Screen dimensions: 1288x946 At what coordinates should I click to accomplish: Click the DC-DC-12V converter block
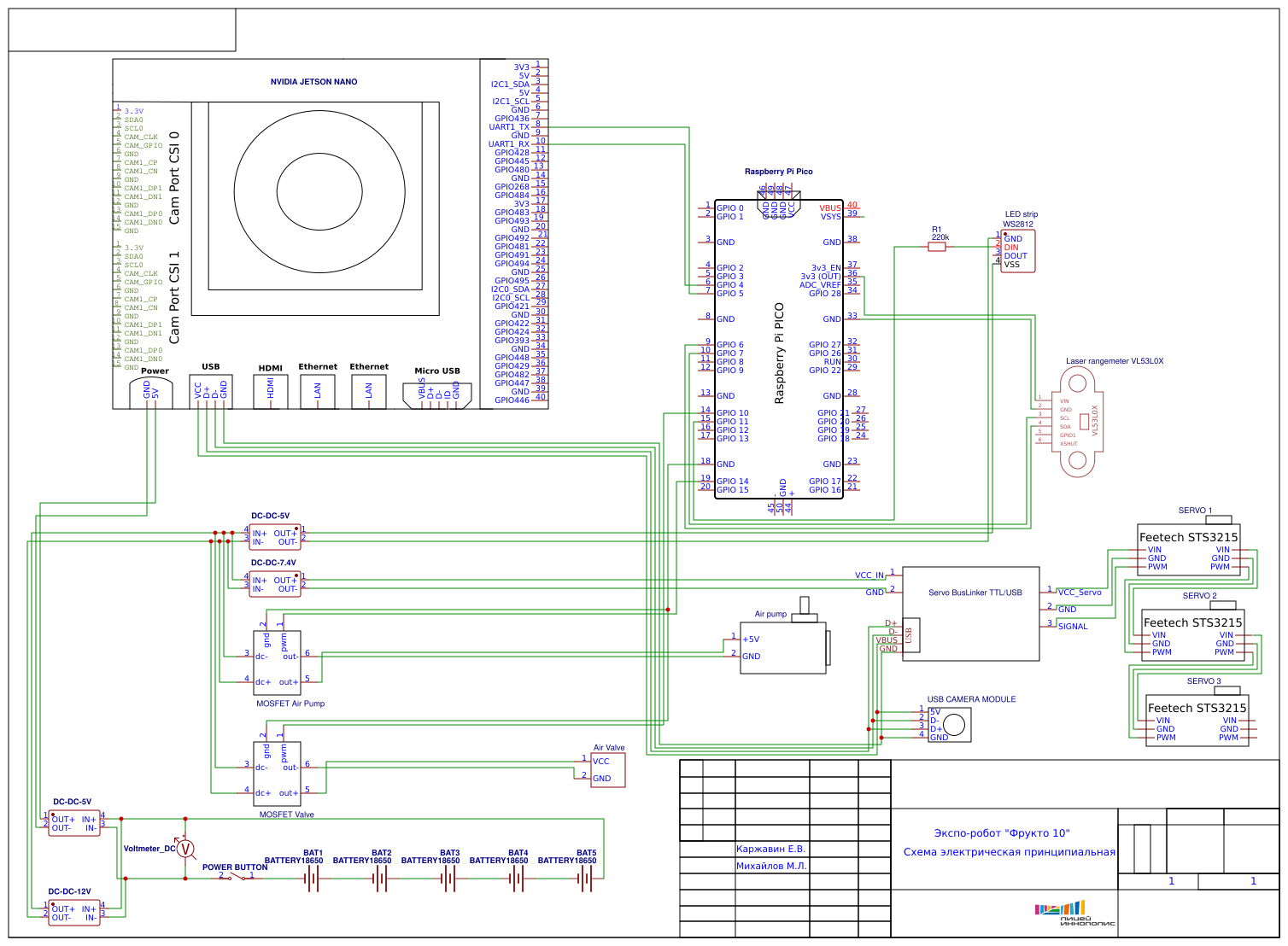(x=74, y=913)
